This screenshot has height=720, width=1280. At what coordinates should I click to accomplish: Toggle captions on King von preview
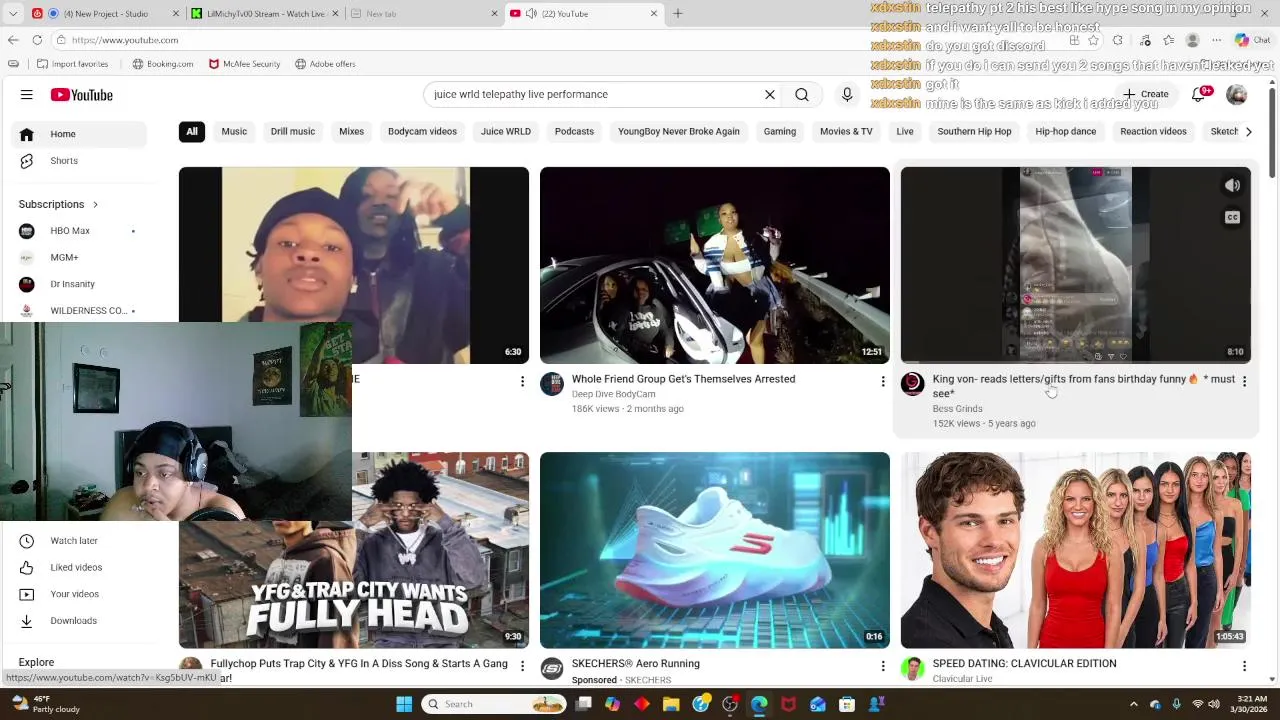pos(1232,217)
